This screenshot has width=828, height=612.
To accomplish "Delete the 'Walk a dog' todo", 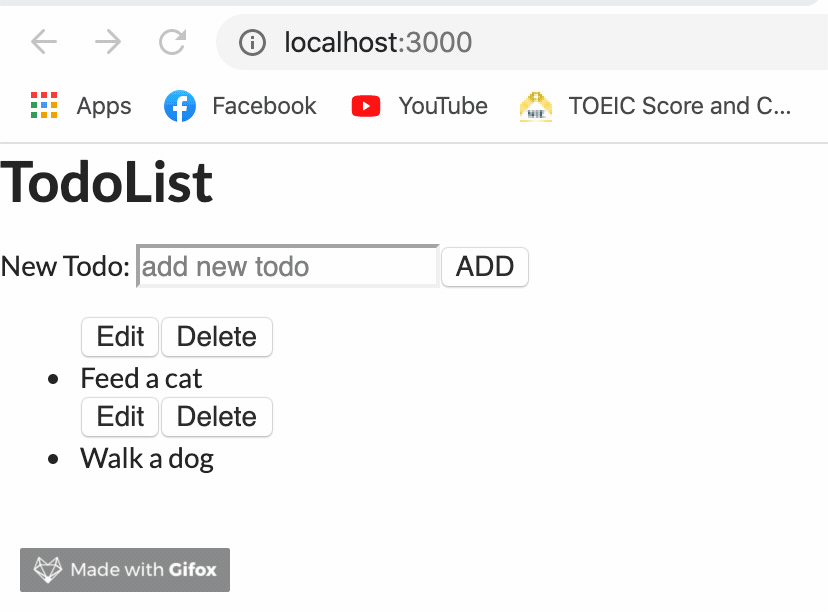I will point(216,417).
